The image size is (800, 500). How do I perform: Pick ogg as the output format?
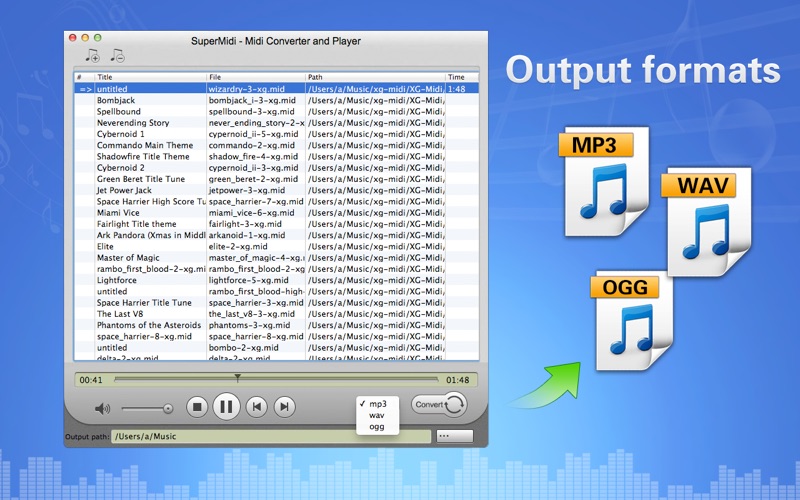click(x=377, y=426)
